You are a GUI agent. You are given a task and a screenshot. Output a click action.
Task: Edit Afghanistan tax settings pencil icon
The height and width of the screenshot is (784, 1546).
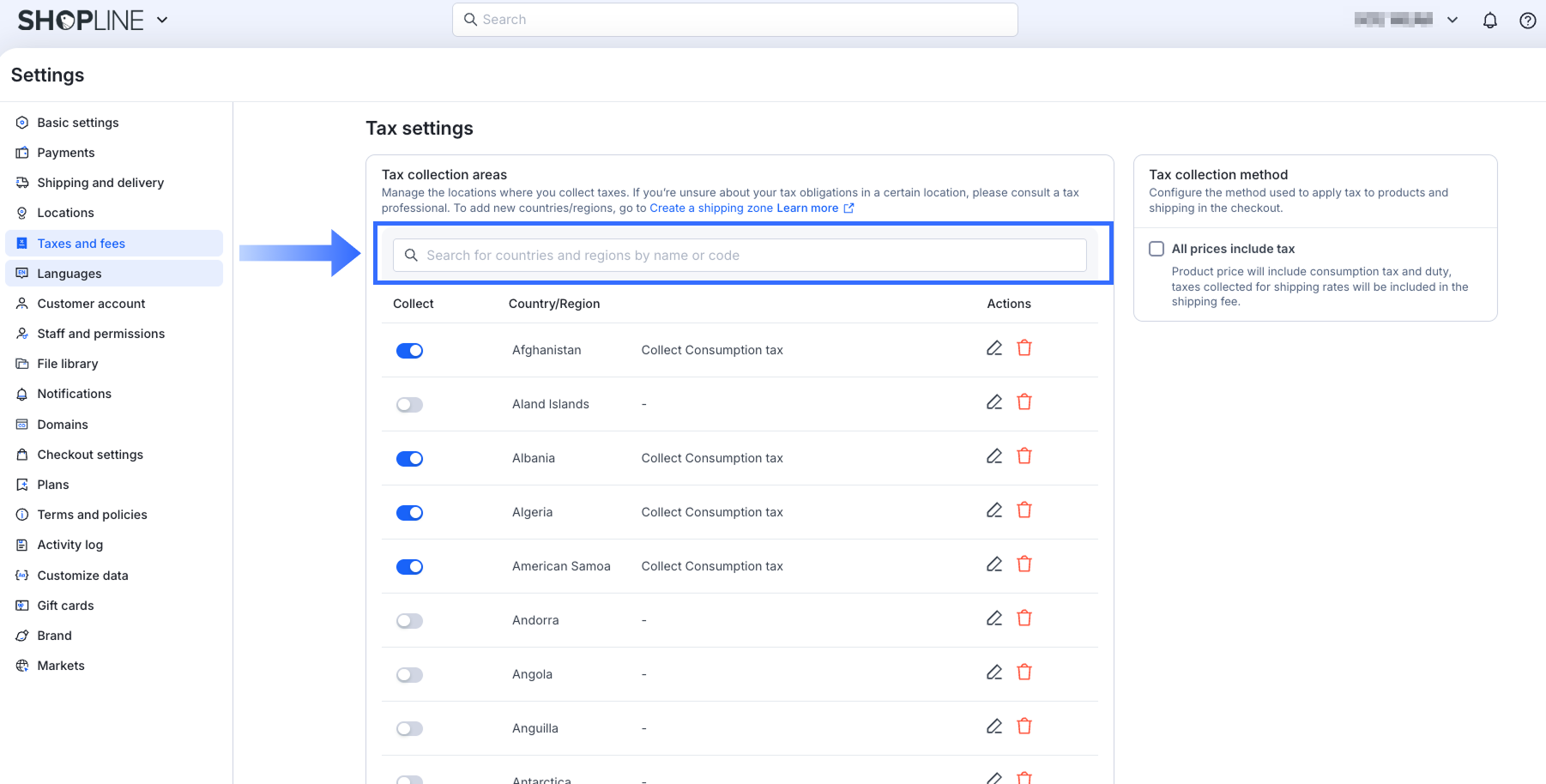(994, 348)
